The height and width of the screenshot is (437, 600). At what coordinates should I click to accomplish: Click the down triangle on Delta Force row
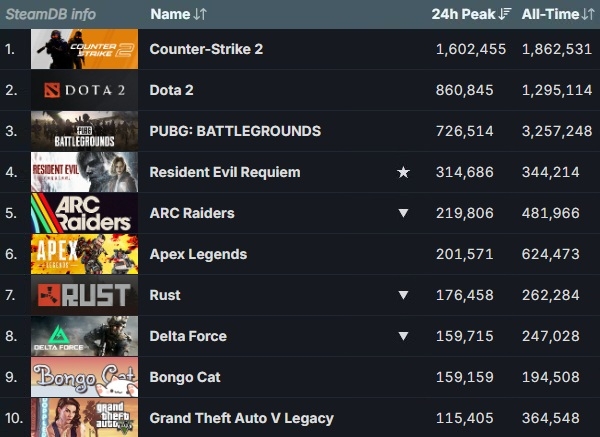point(403,336)
